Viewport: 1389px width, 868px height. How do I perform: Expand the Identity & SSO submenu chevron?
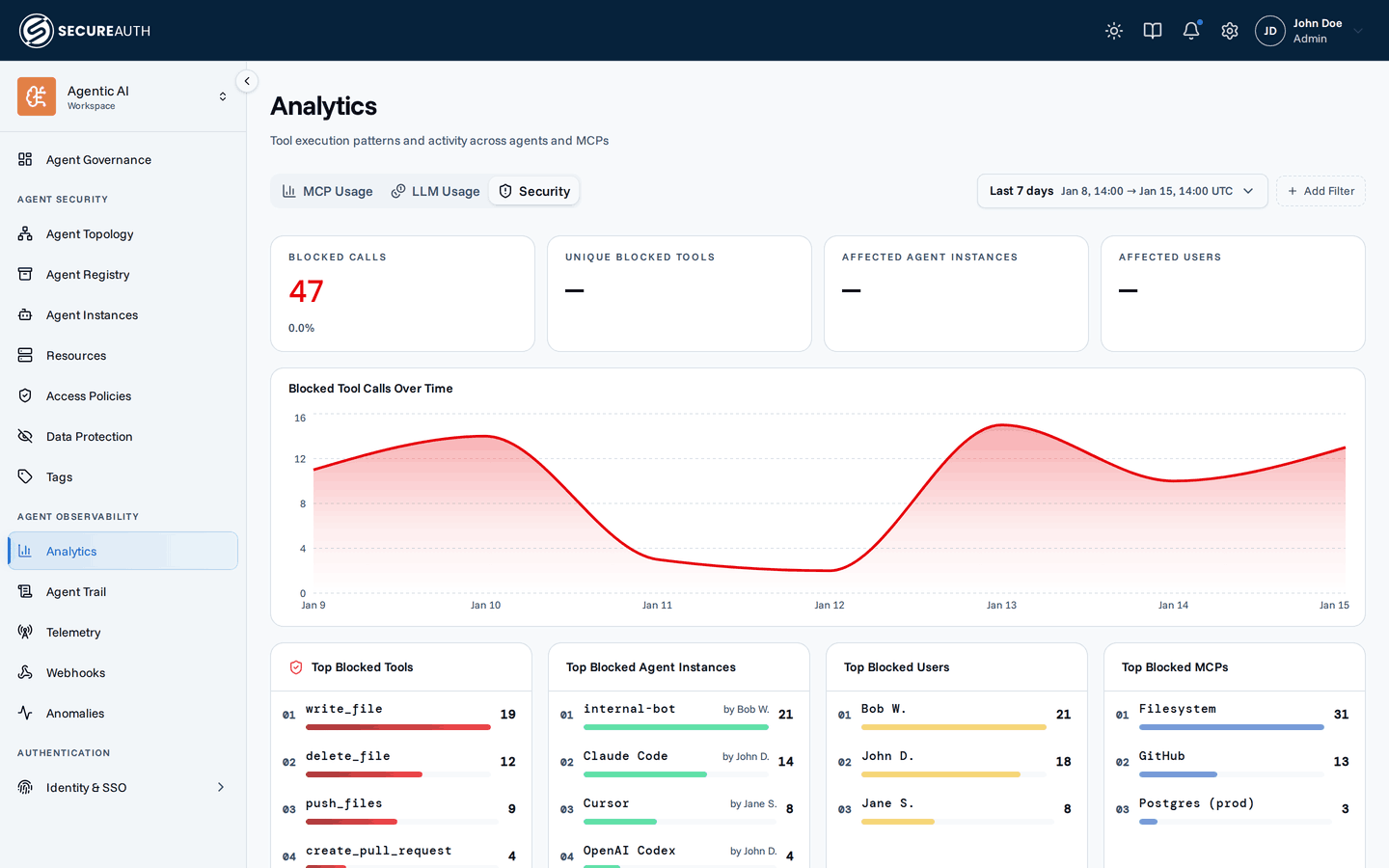(x=221, y=787)
